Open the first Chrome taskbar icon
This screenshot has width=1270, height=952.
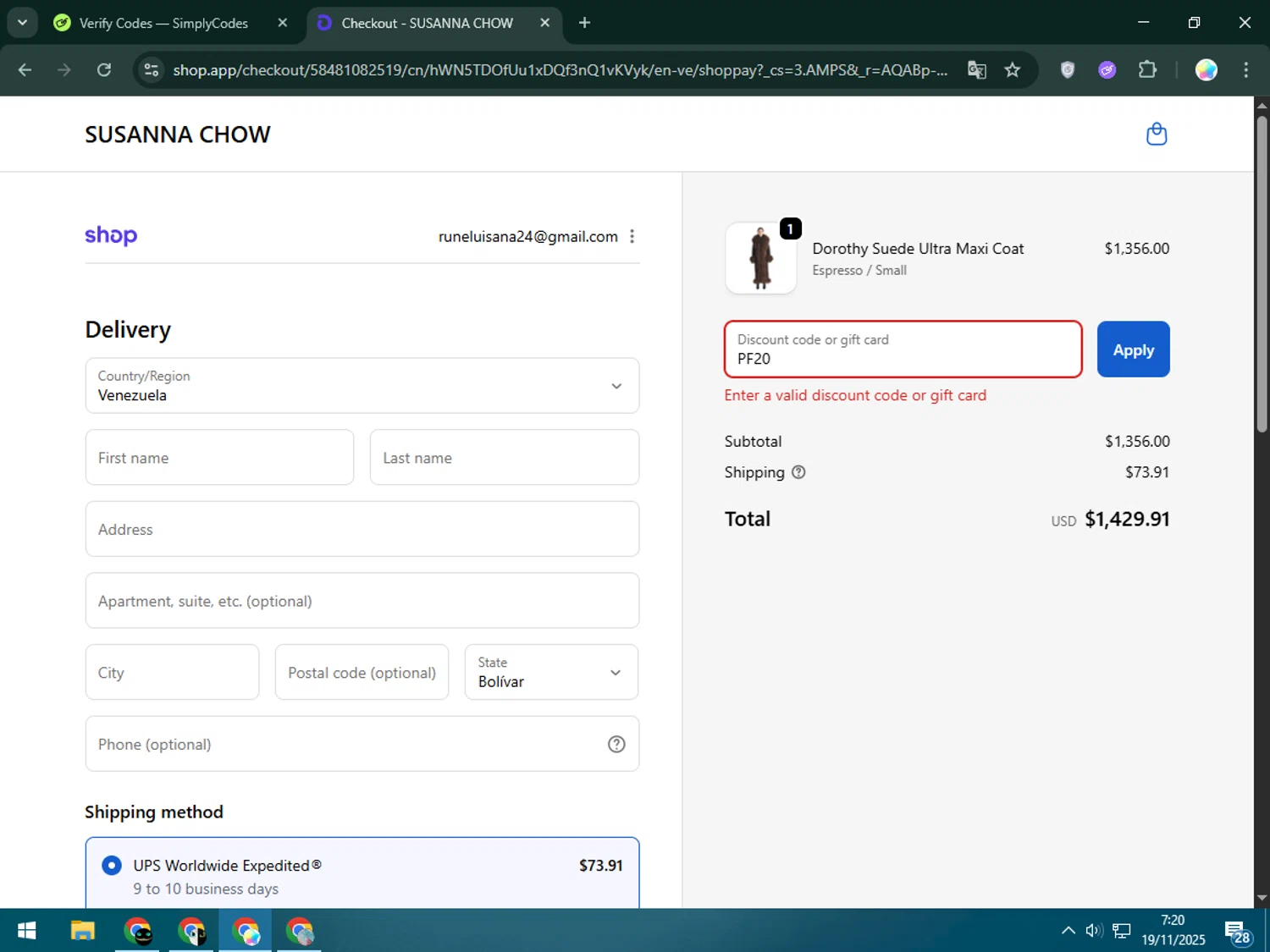tap(137, 931)
